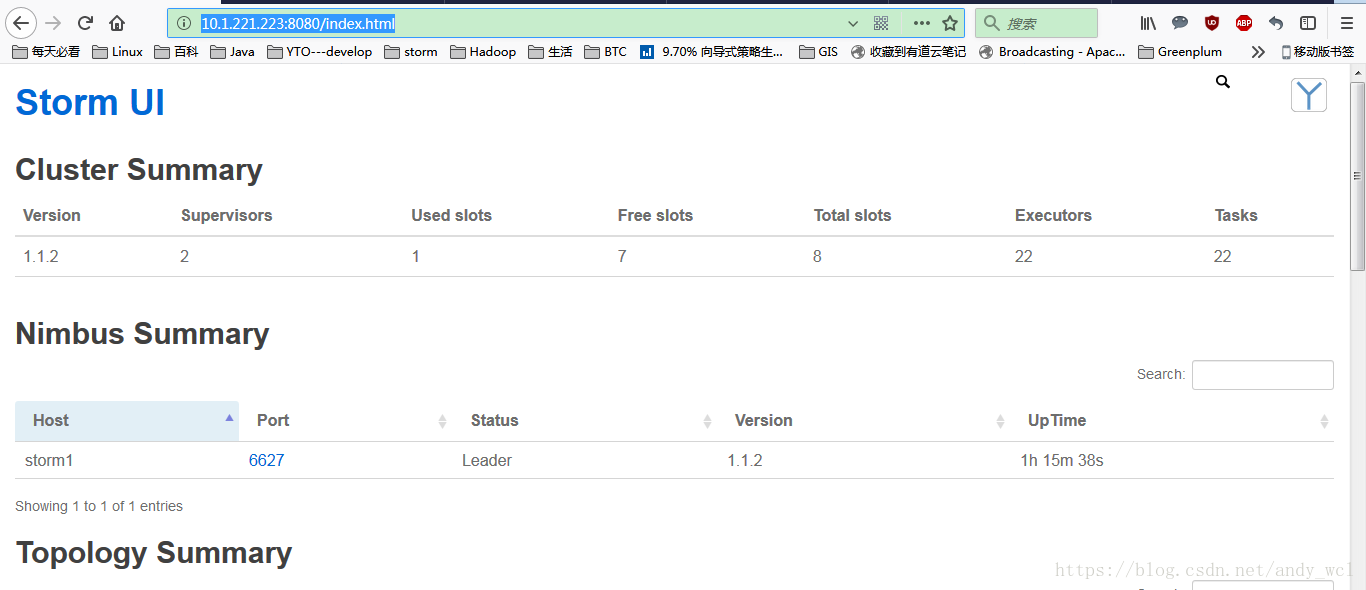Open the 百科 bookmarks folder

pos(177,52)
